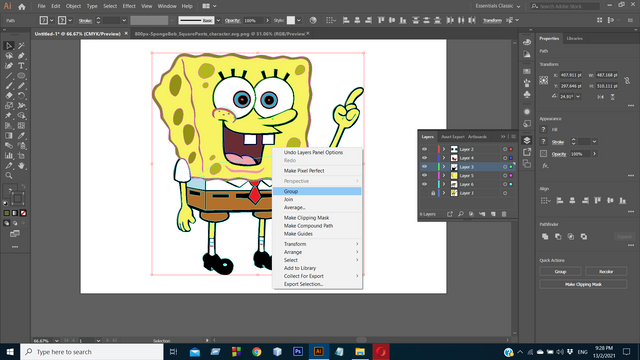This screenshot has height=360, width=640.
Task: Click red selection color square of Layer 2
Action: click(x=511, y=149)
